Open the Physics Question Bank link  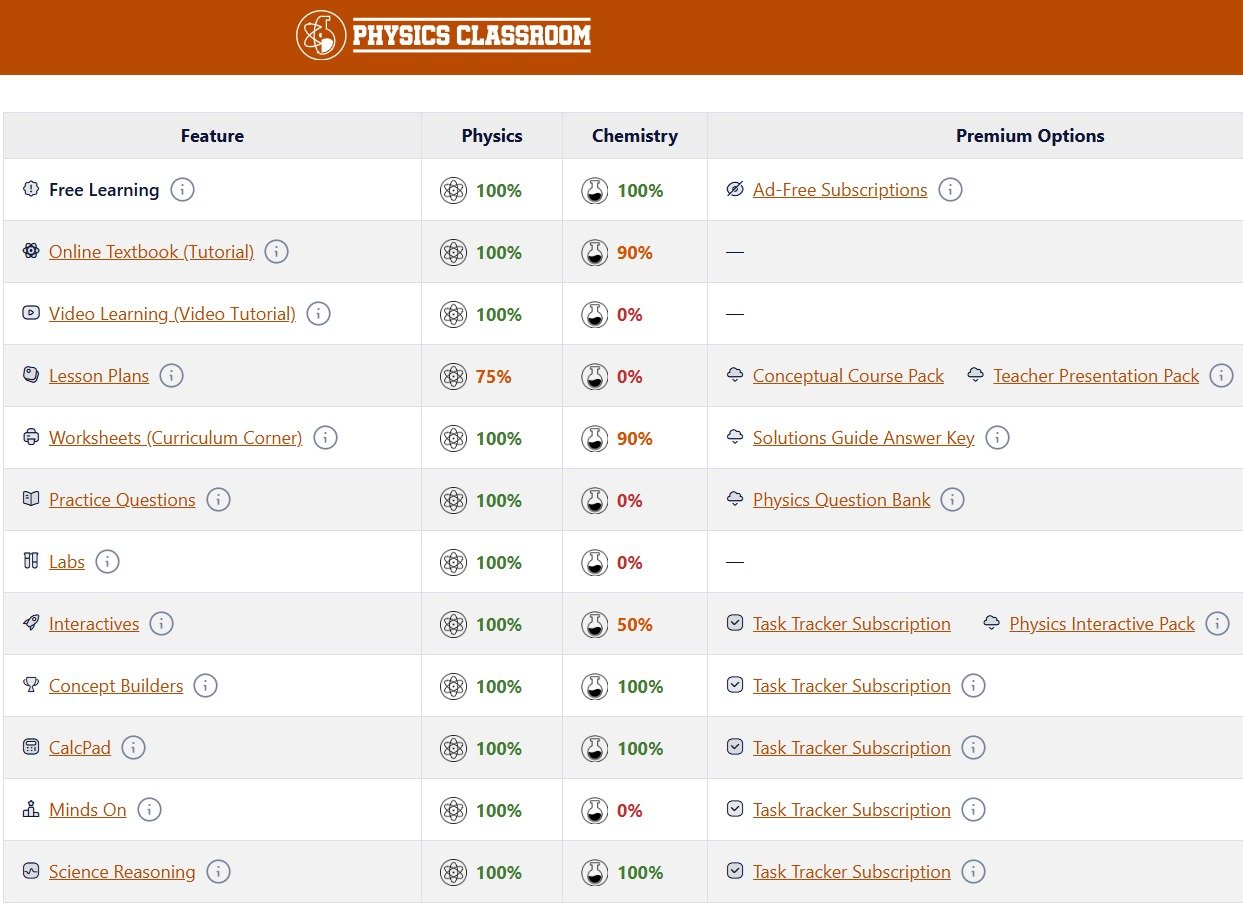click(x=842, y=499)
